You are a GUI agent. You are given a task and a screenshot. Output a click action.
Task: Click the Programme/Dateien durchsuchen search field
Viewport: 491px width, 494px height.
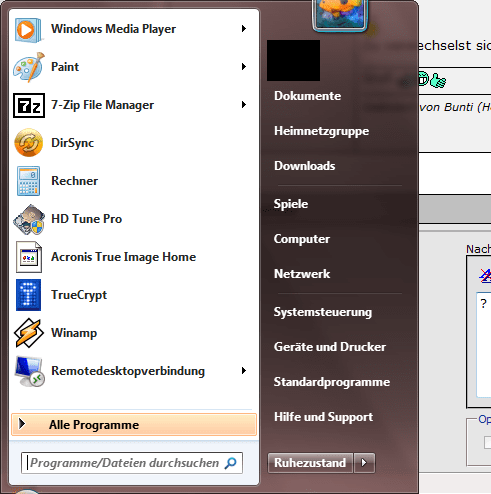click(132, 463)
